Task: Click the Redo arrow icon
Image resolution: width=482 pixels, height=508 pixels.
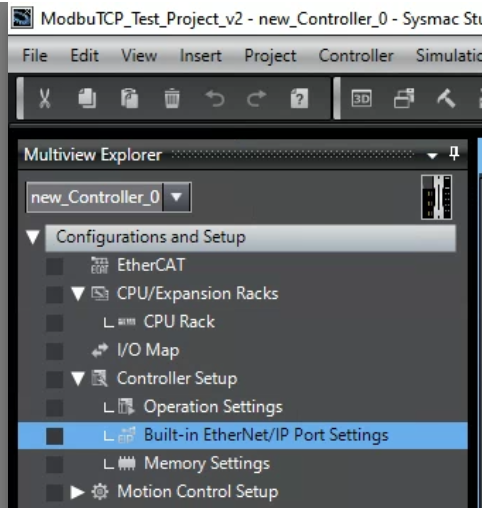Action: [x=257, y=99]
